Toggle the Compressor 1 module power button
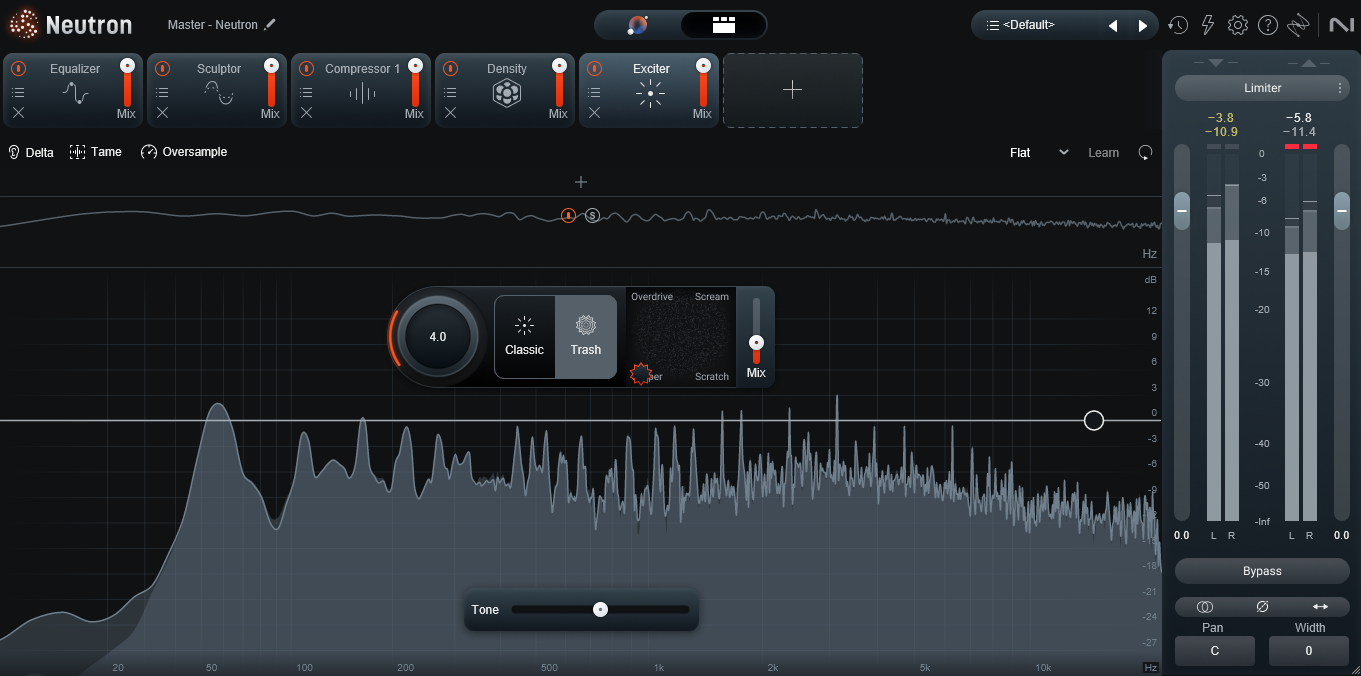 coord(306,69)
